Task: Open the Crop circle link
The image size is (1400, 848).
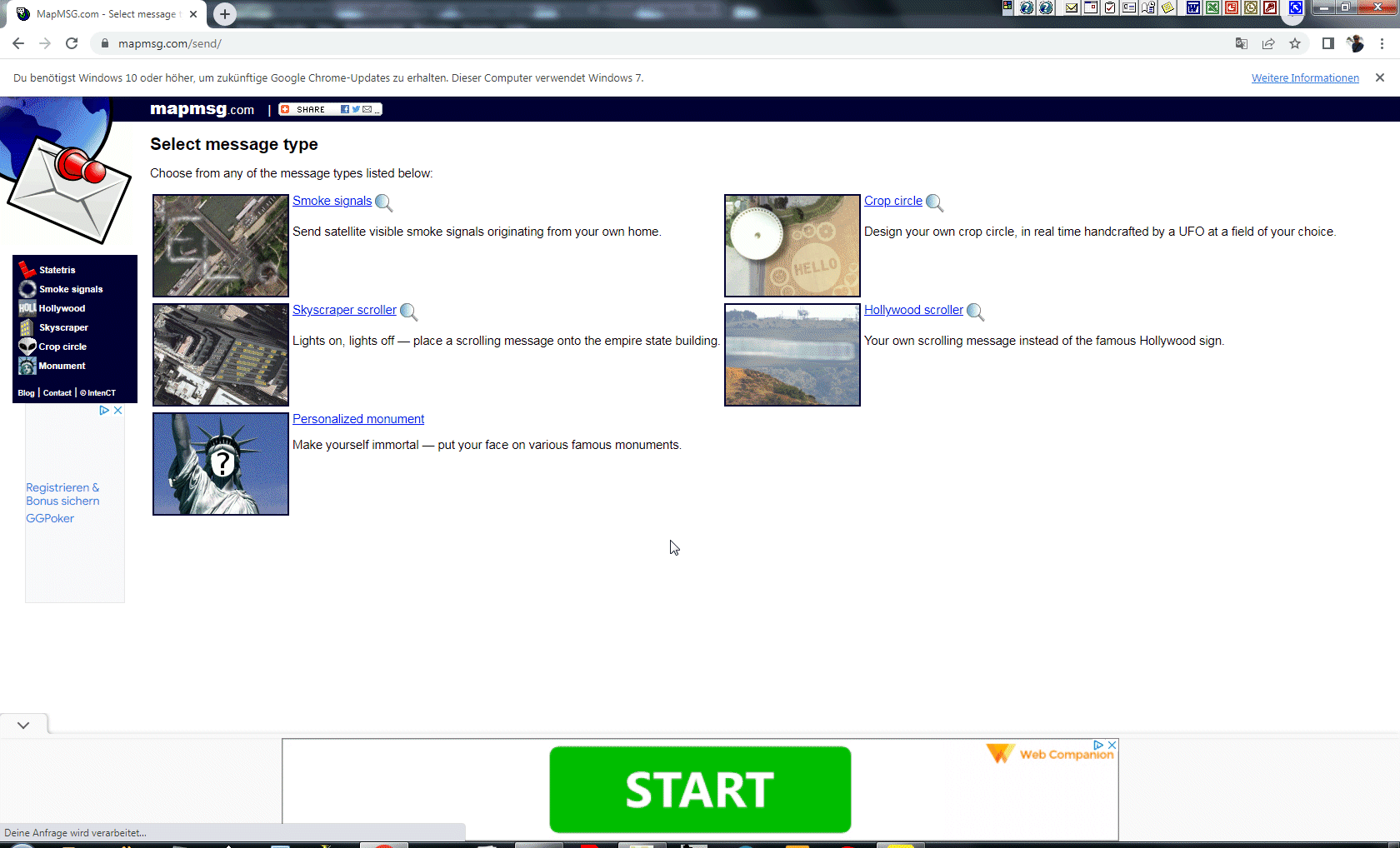Action: (893, 201)
